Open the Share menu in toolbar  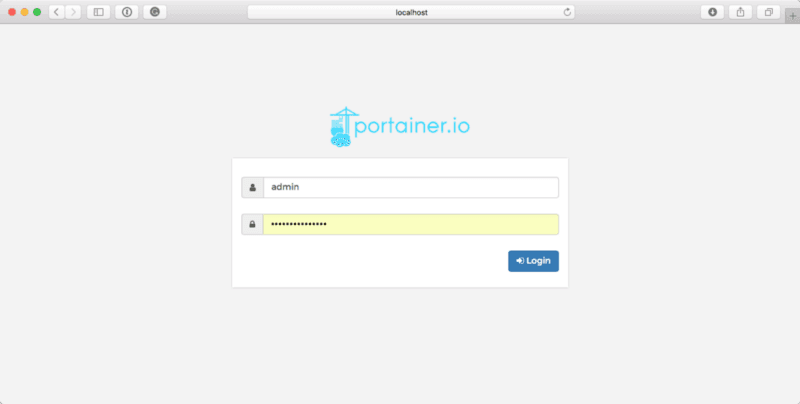(741, 12)
